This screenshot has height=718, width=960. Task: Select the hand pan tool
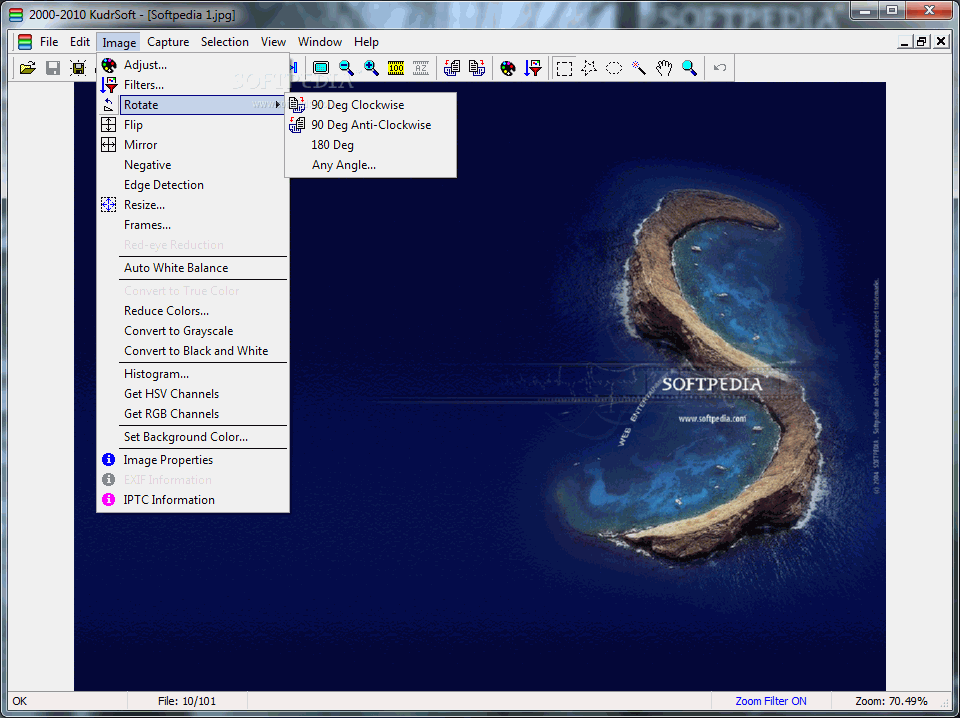point(664,68)
